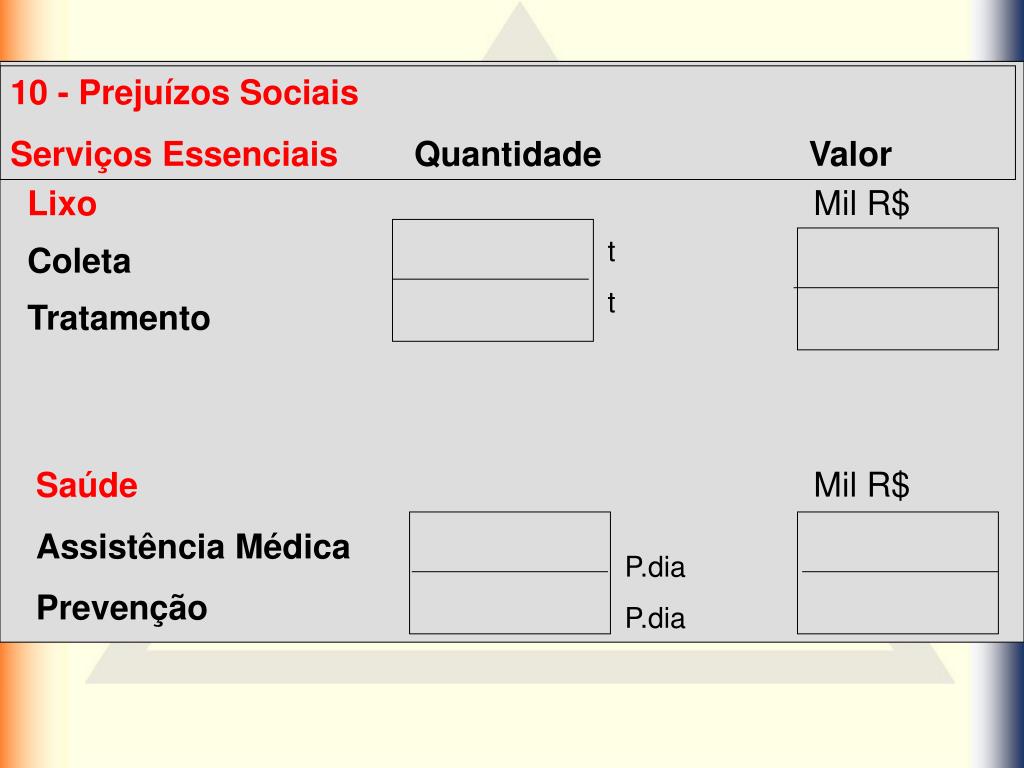The height and width of the screenshot is (768, 1024).
Task: Click the Assistência Médica value field
Action: click(897, 542)
